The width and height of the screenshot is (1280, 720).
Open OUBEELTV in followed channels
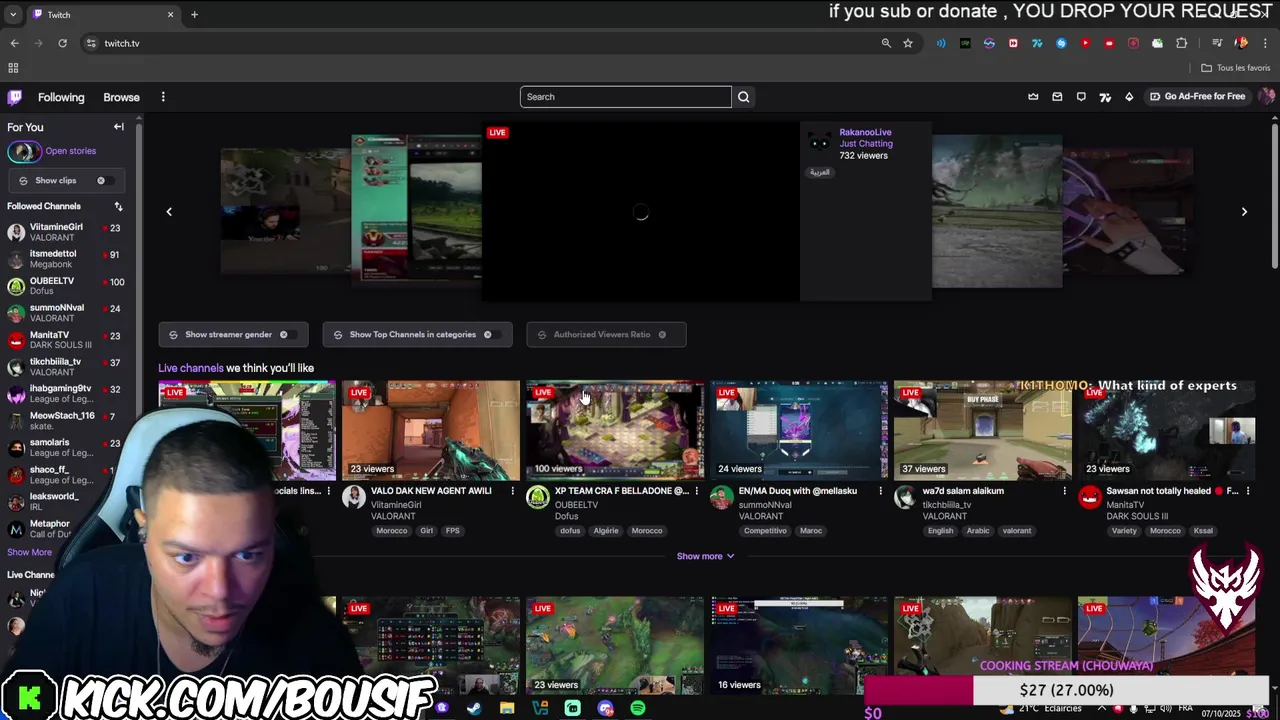[63, 286]
